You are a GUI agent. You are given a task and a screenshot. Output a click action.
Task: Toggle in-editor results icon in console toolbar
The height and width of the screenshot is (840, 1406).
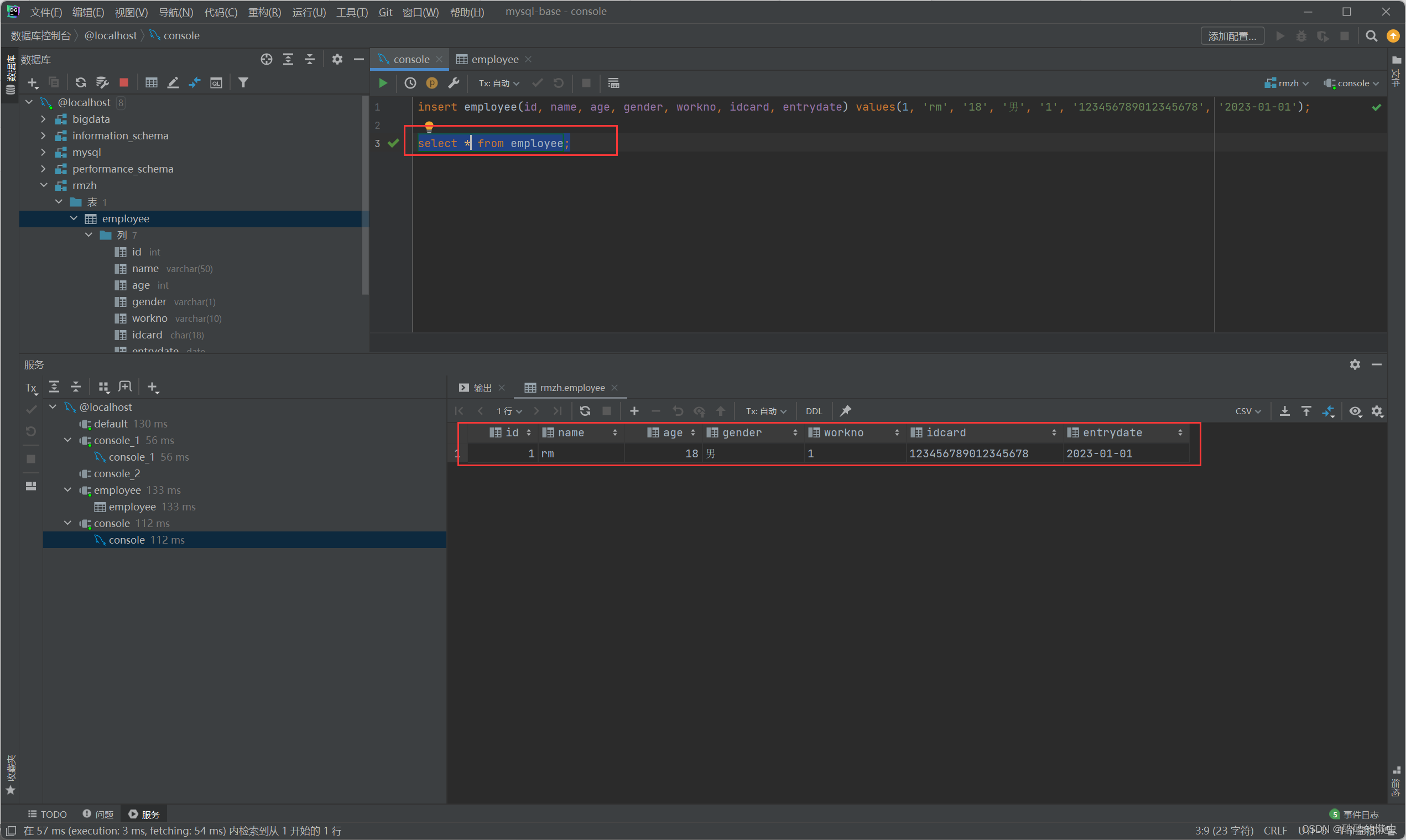(x=613, y=83)
